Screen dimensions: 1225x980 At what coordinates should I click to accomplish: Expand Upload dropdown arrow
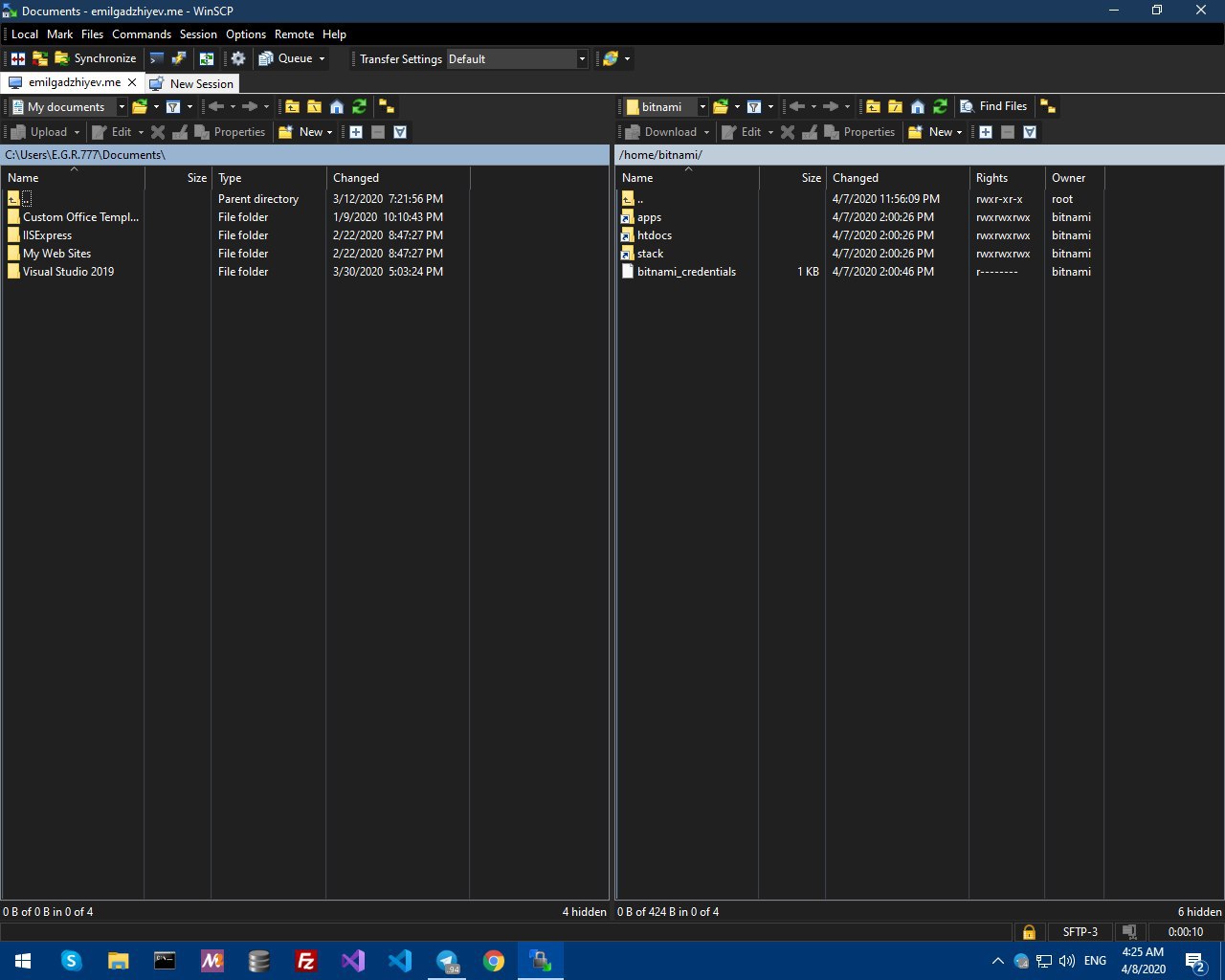click(78, 132)
